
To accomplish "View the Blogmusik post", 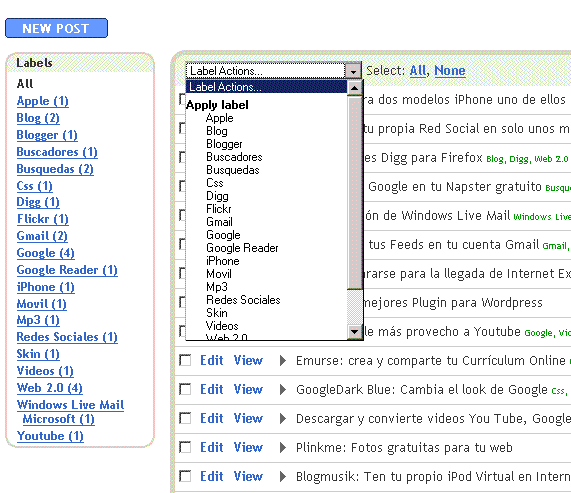I will pos(248,476).
